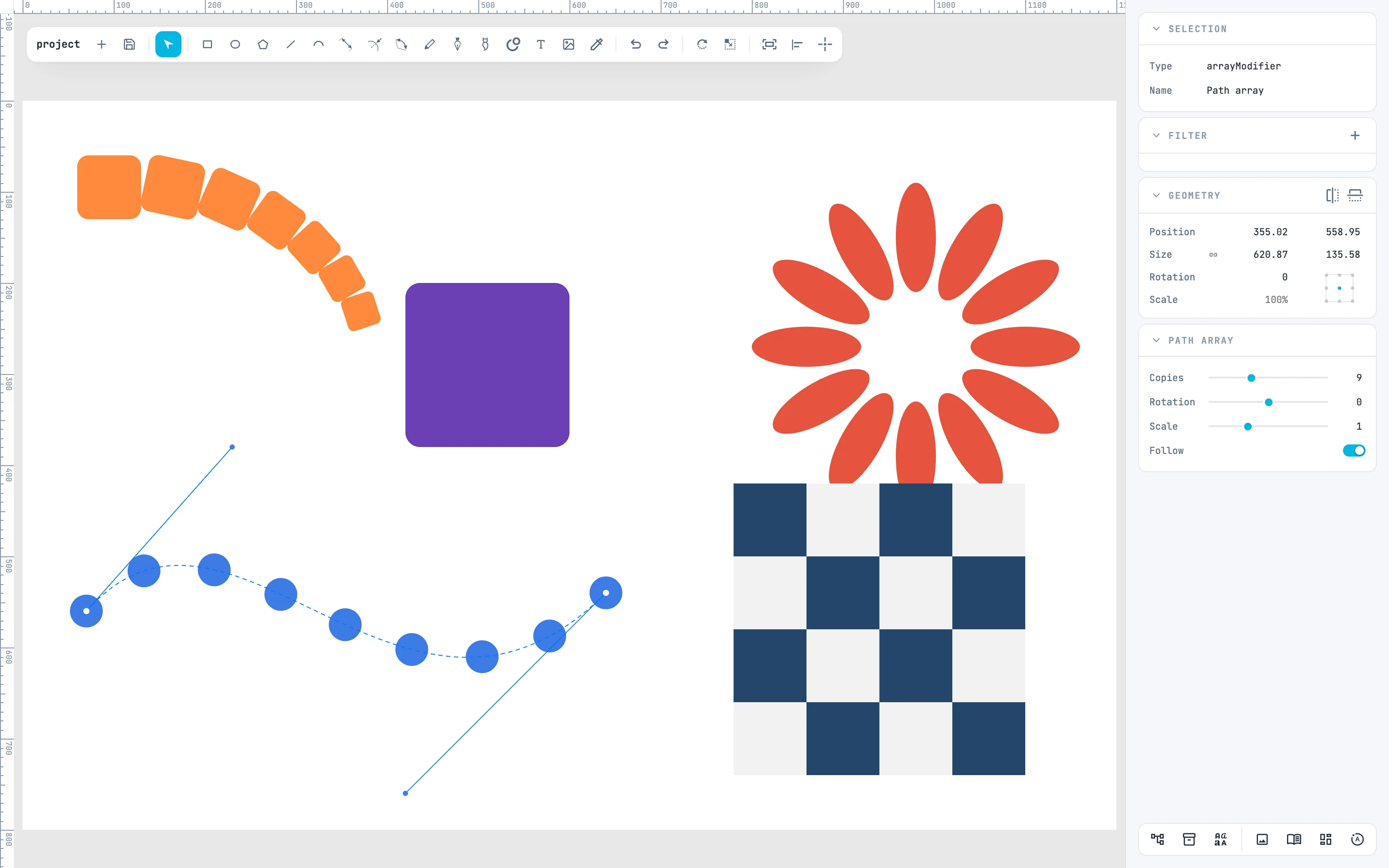
Task: Toggle the Follow switch off
Action: point(1354,450)
